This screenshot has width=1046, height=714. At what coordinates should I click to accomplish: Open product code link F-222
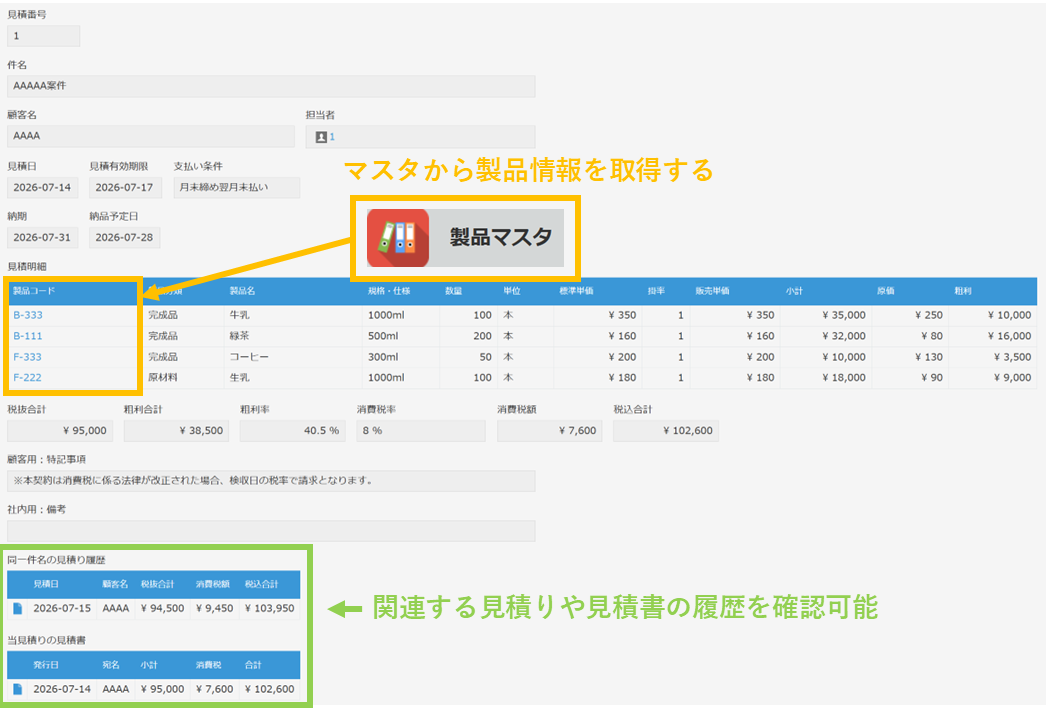click(27, 377)
